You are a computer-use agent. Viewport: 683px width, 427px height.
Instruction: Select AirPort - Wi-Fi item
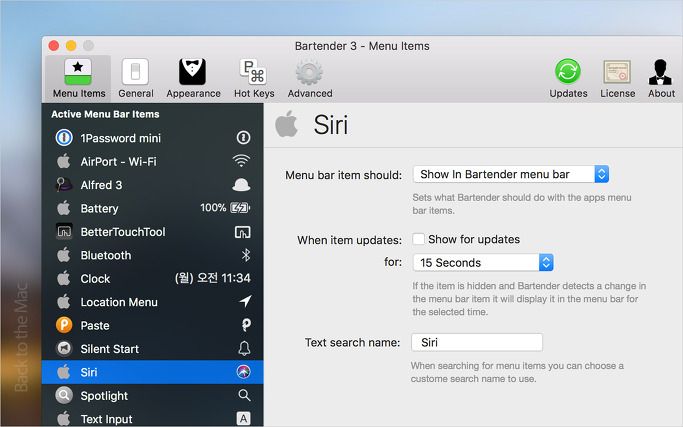152,162
